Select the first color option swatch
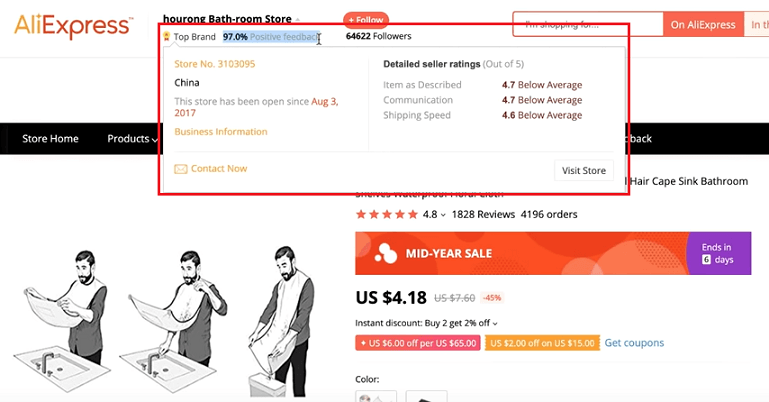The height and width of the screenshot is (402, 769). (376, 397)
